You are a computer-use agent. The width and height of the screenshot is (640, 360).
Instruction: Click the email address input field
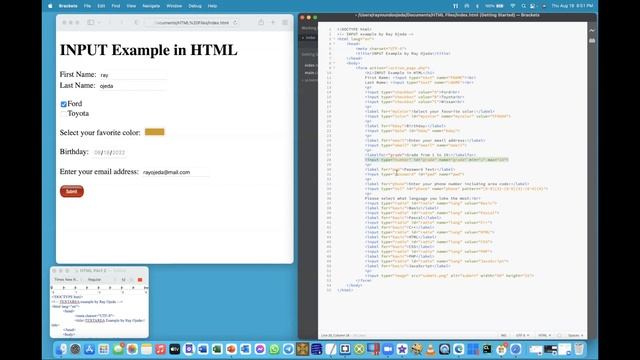(x=176, y=172)
